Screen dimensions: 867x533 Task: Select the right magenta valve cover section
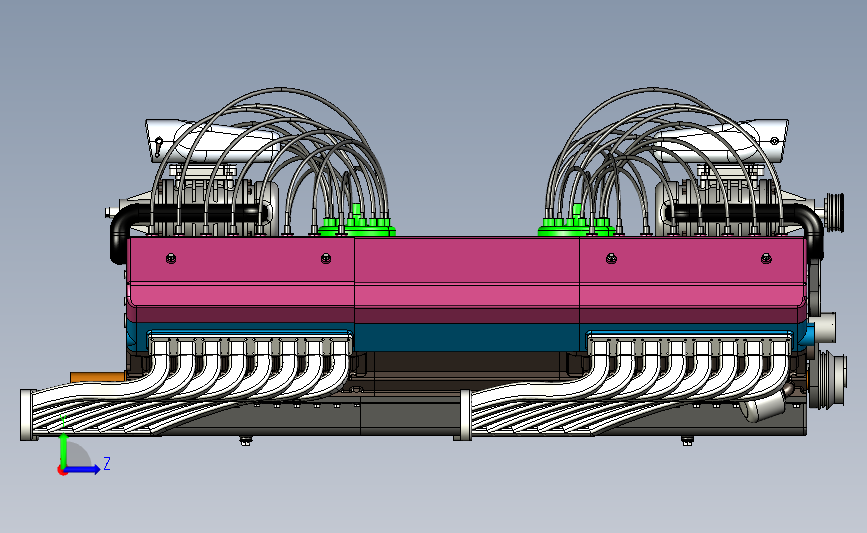click(692, 280)
